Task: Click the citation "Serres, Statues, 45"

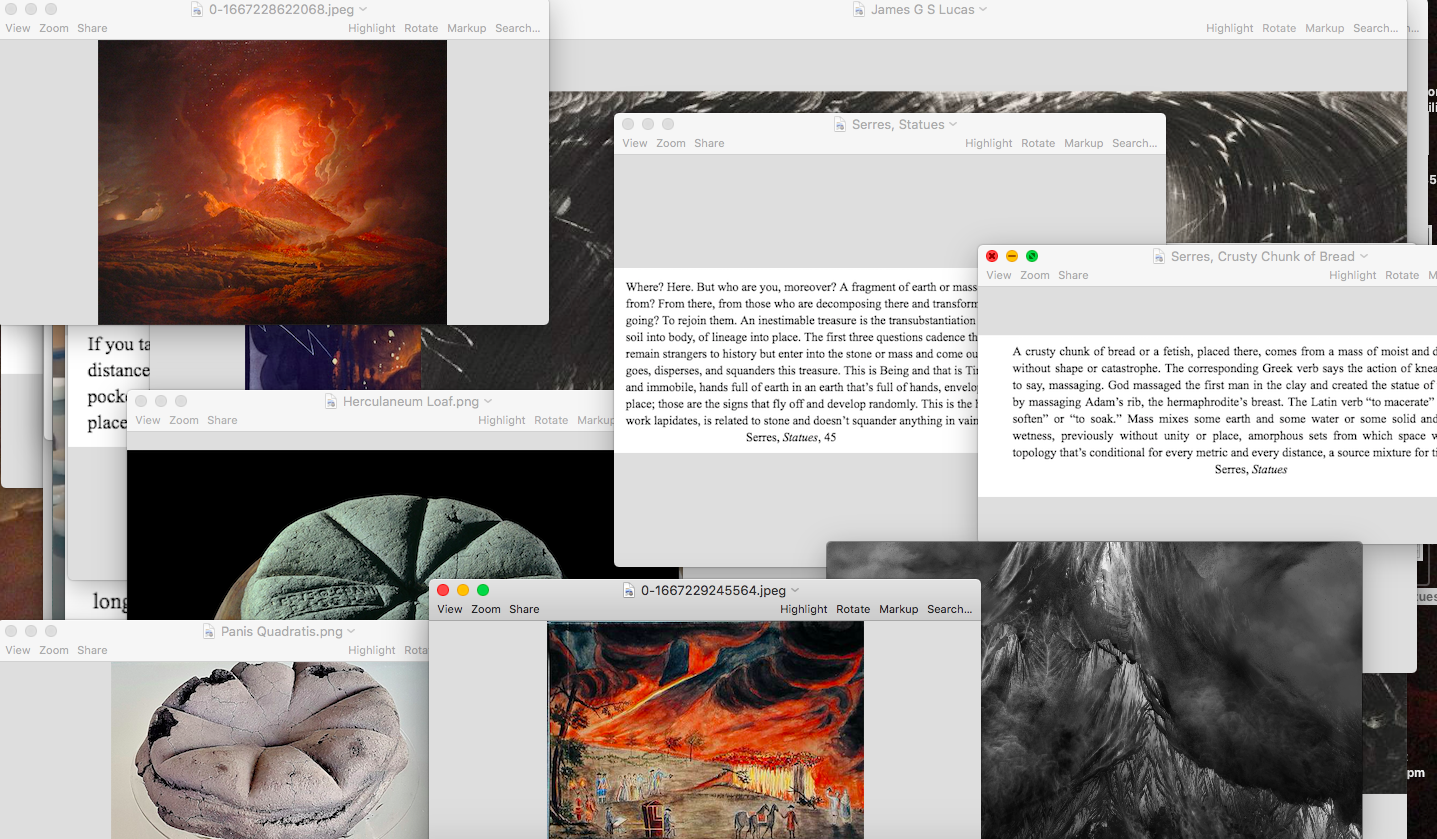Action: pos(791,437)
